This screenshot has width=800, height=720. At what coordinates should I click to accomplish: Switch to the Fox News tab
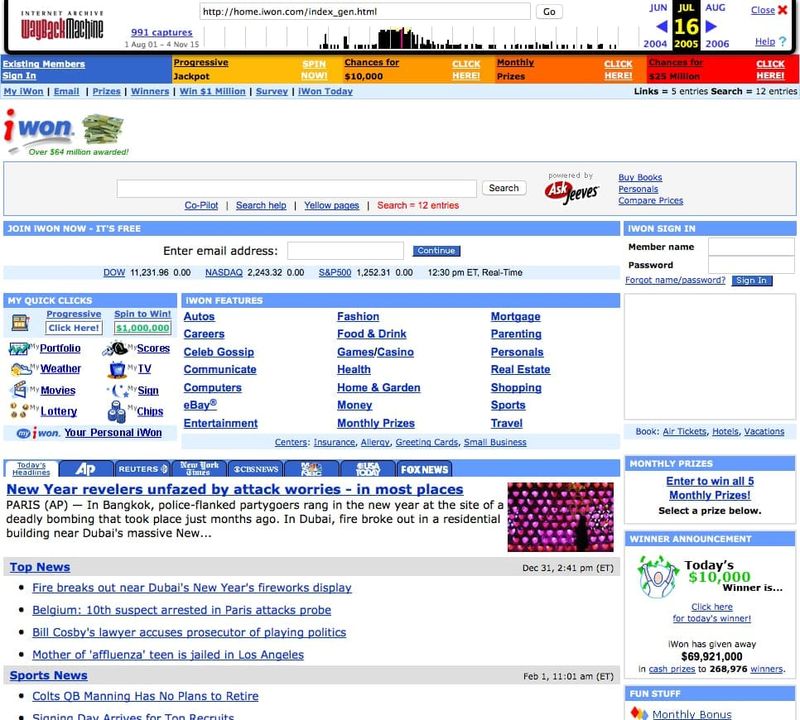click(424, 469)
